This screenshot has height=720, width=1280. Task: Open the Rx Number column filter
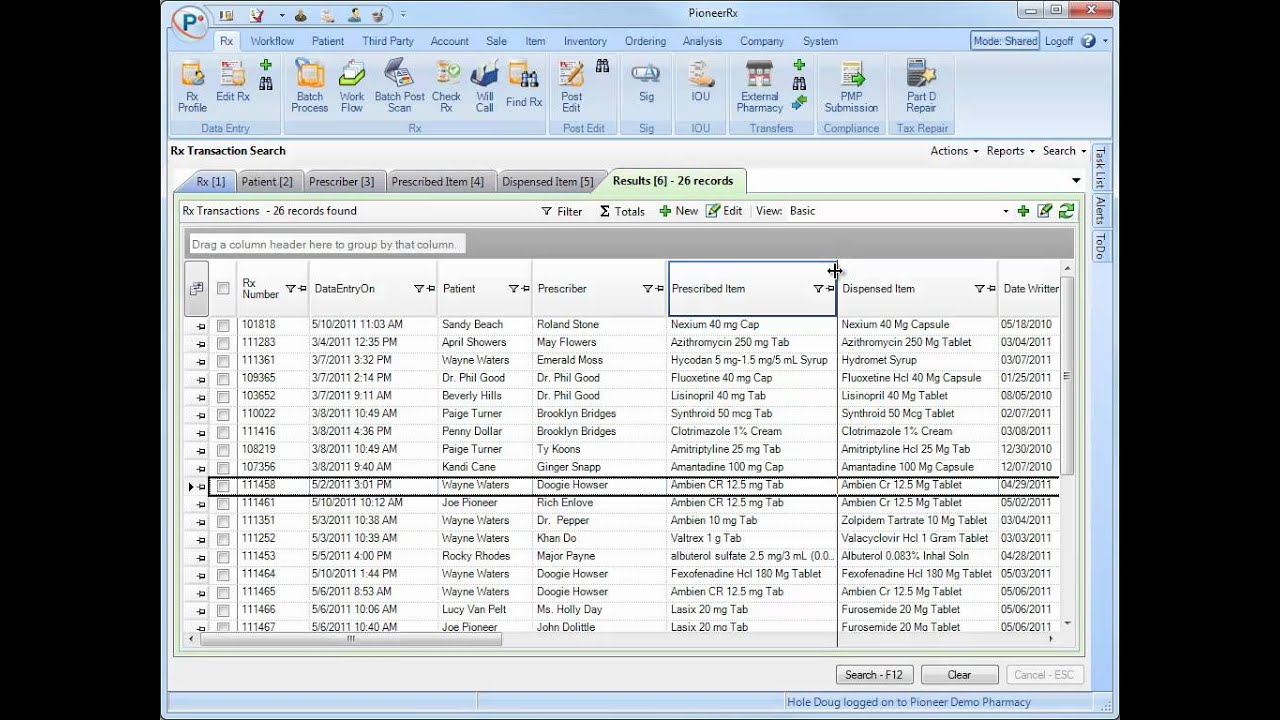(290, 289)
